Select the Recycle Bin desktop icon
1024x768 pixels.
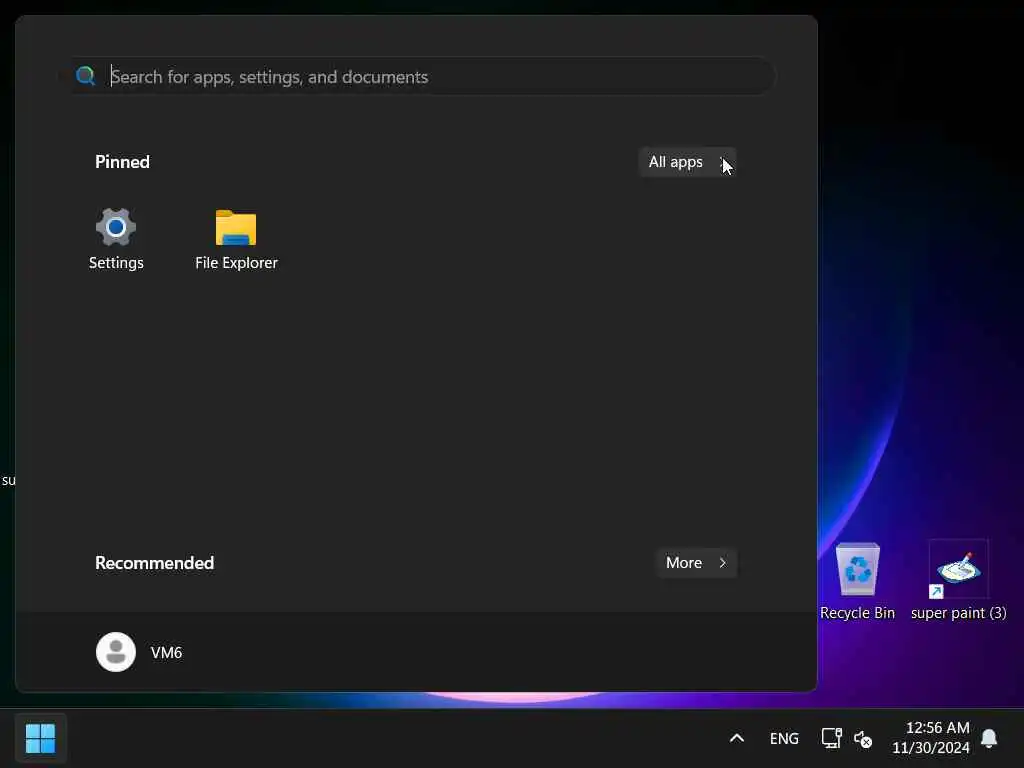857,581
